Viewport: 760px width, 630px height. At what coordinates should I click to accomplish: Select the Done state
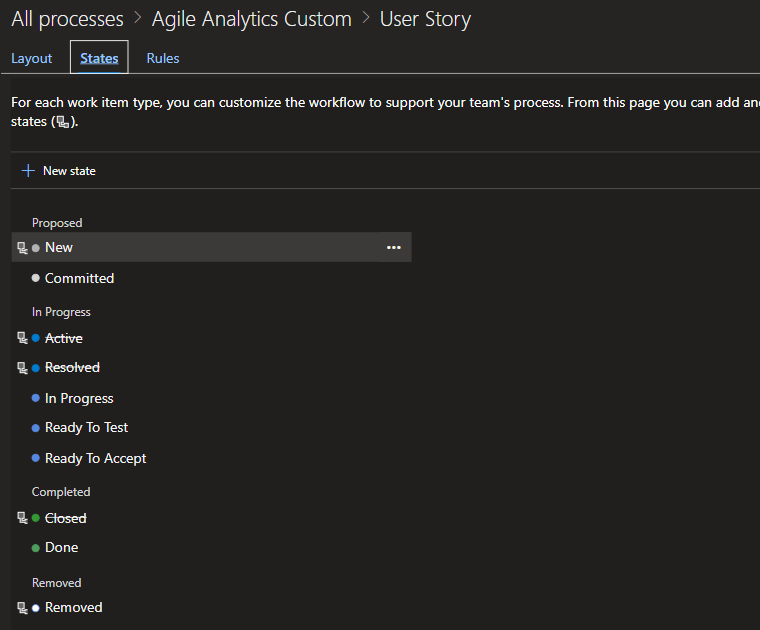tap(62, 548)
